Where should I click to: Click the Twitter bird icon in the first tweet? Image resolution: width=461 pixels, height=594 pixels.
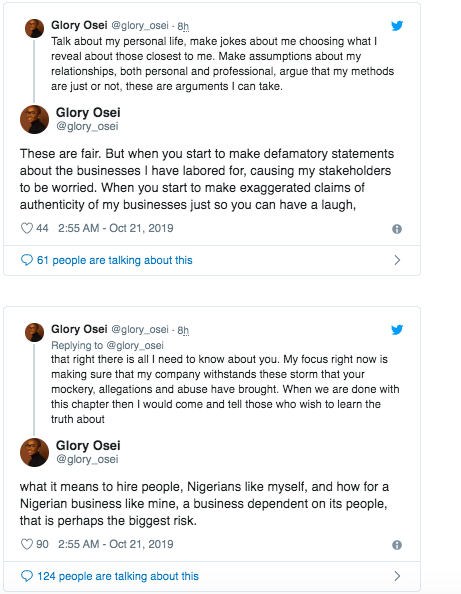point(397,26)
